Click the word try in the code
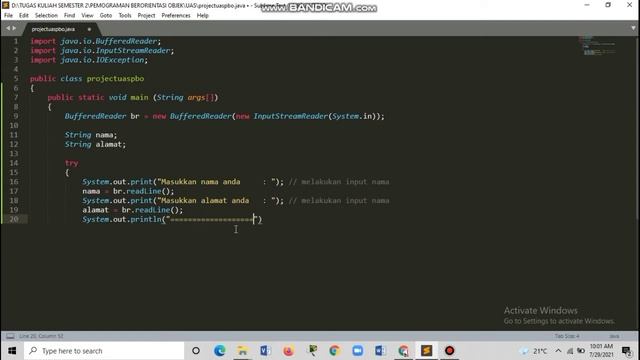 point(71,163)
